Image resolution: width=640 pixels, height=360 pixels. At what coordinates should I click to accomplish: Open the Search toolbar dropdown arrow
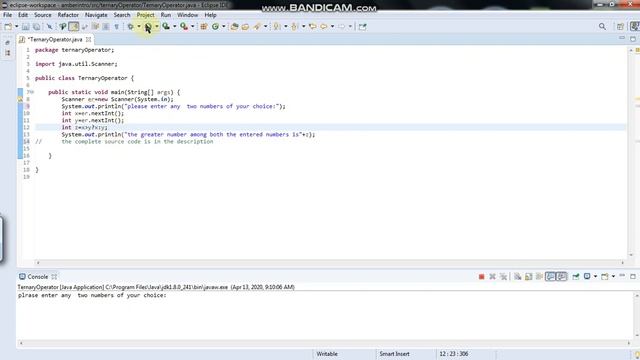[x=266, y=27]
